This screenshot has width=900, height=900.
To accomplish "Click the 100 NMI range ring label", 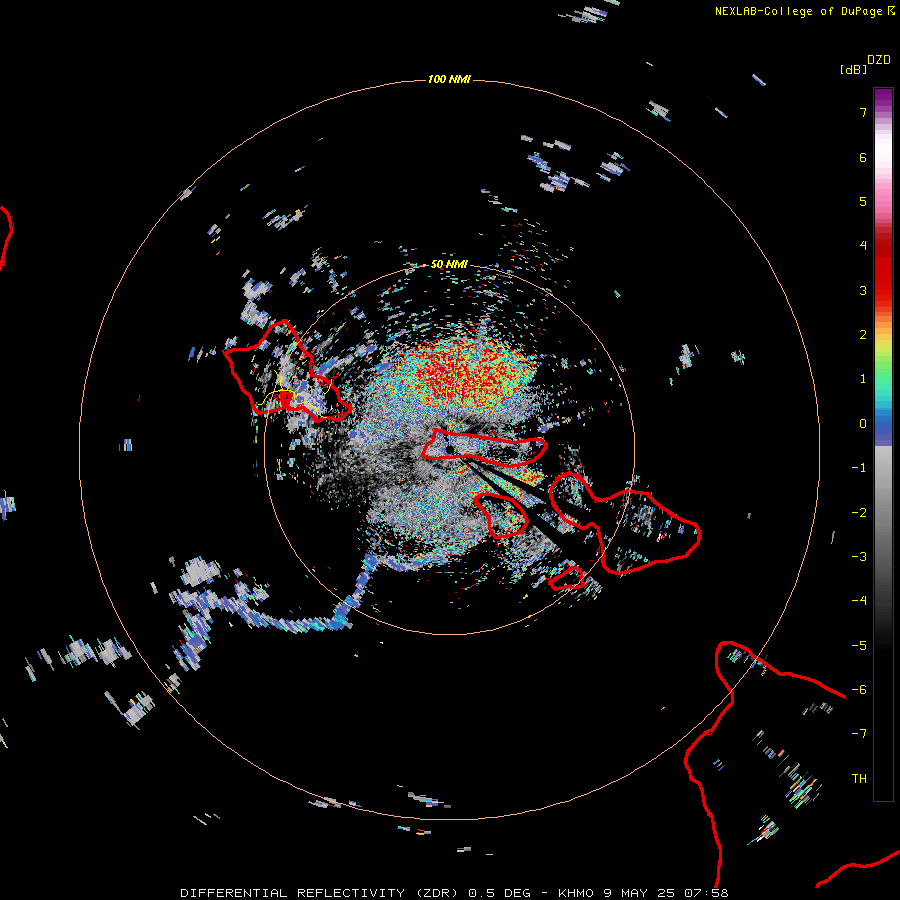I will [x=449, y=79].
